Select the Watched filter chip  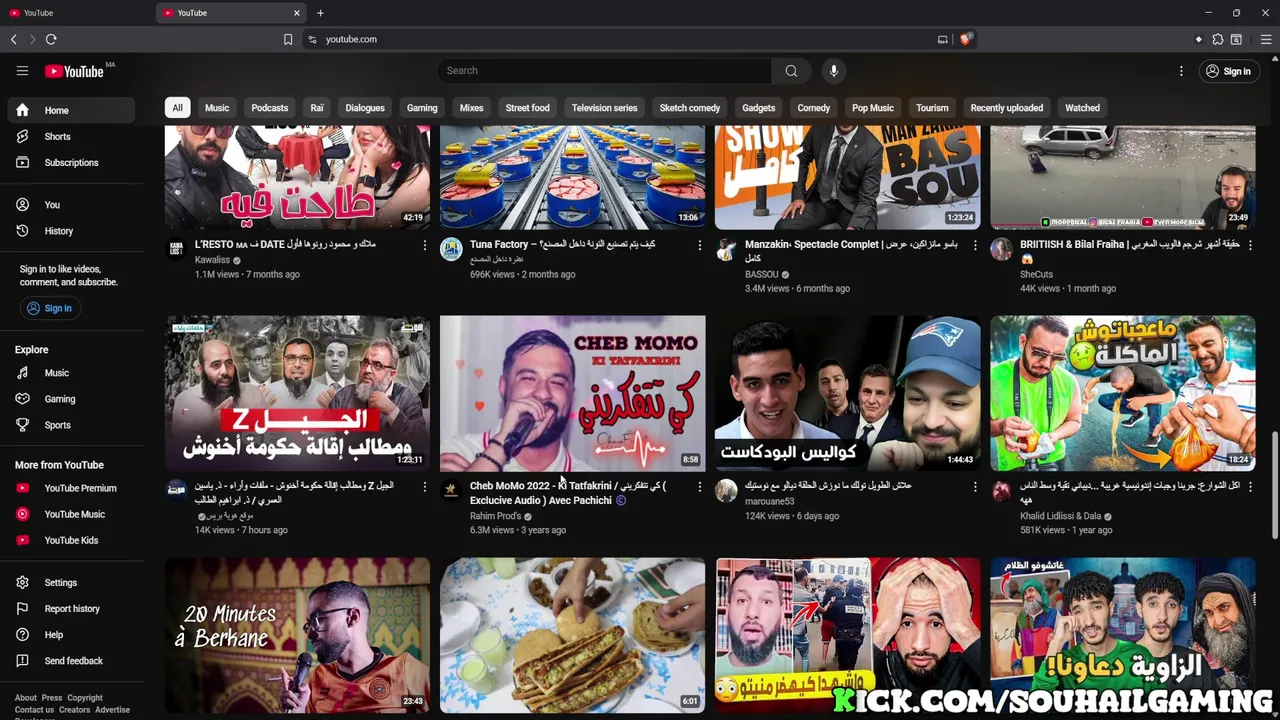pyautogui.click(x=1082, y=108)
